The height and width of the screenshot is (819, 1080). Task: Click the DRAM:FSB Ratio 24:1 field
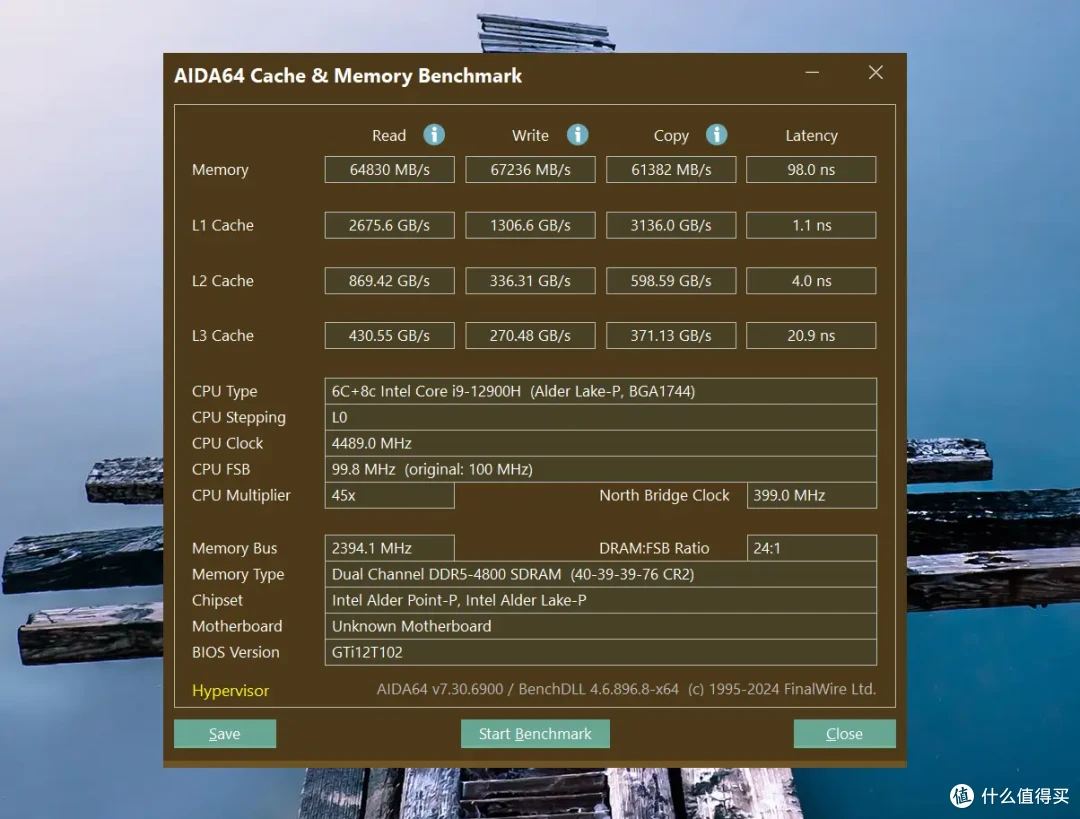click(x=811, y=548)
